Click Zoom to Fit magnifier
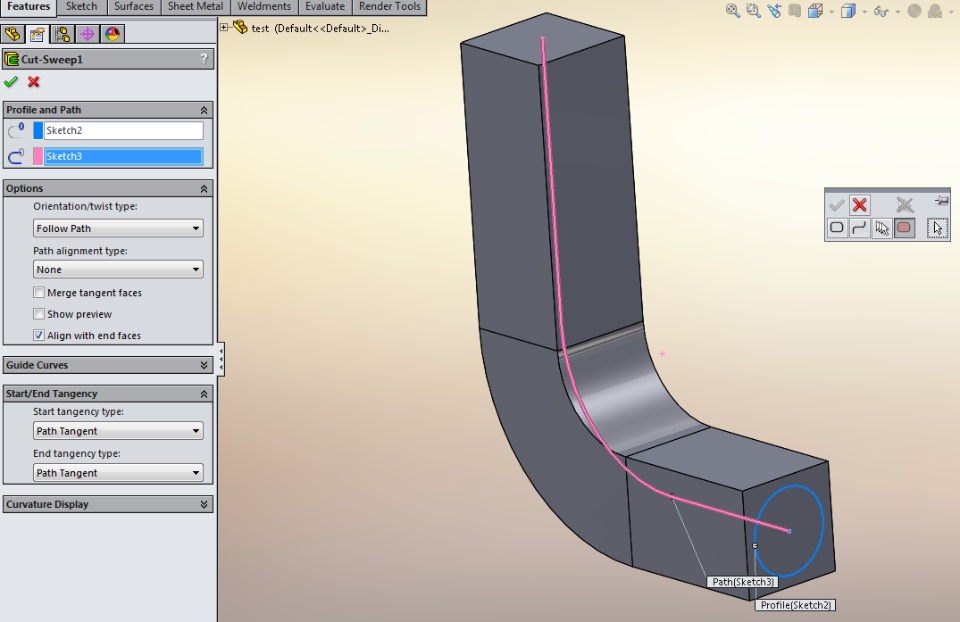The width and height of the screenshot is (960, 622). point(732,10)
